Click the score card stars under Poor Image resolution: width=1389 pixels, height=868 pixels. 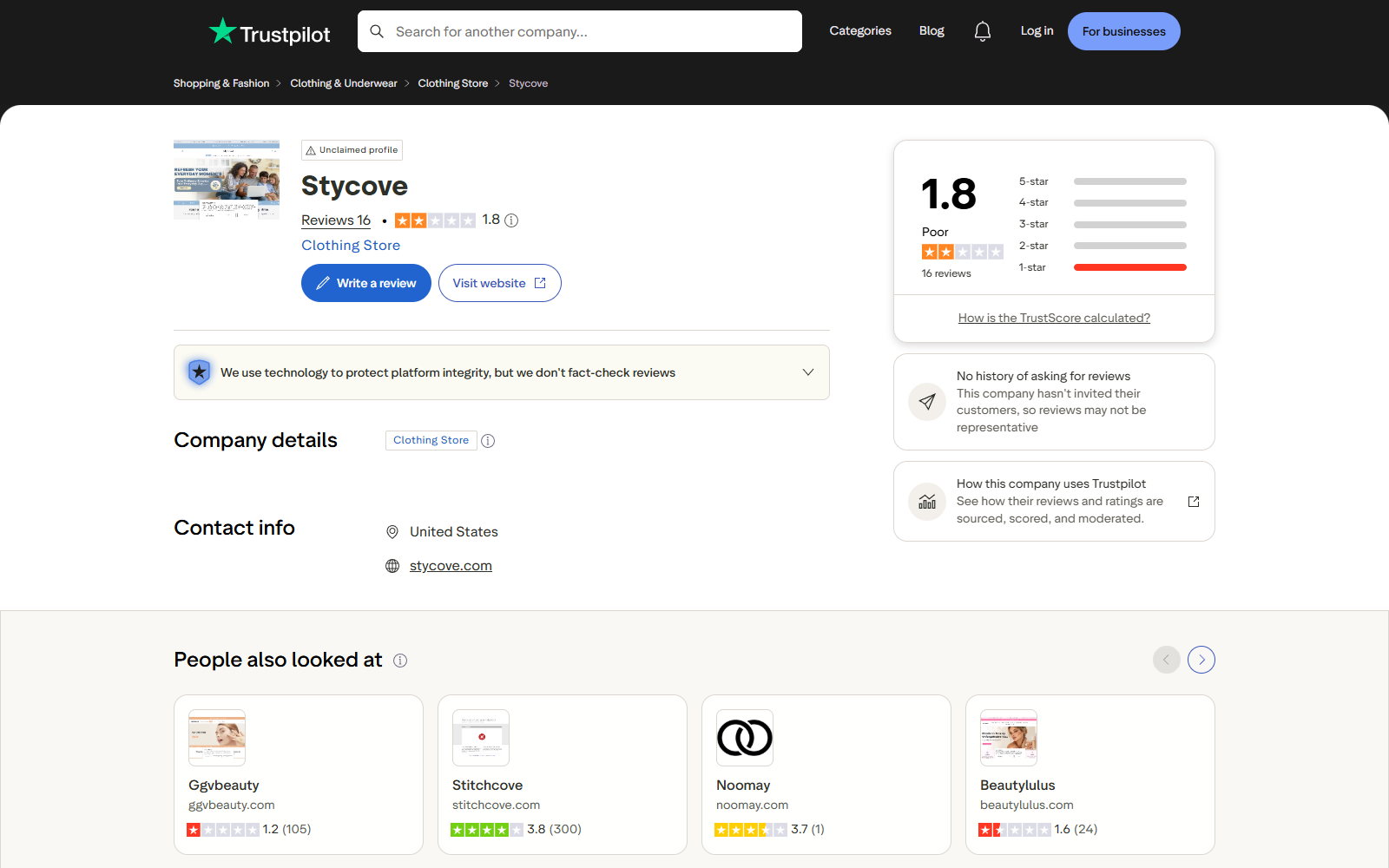click(x=963, y=252)
